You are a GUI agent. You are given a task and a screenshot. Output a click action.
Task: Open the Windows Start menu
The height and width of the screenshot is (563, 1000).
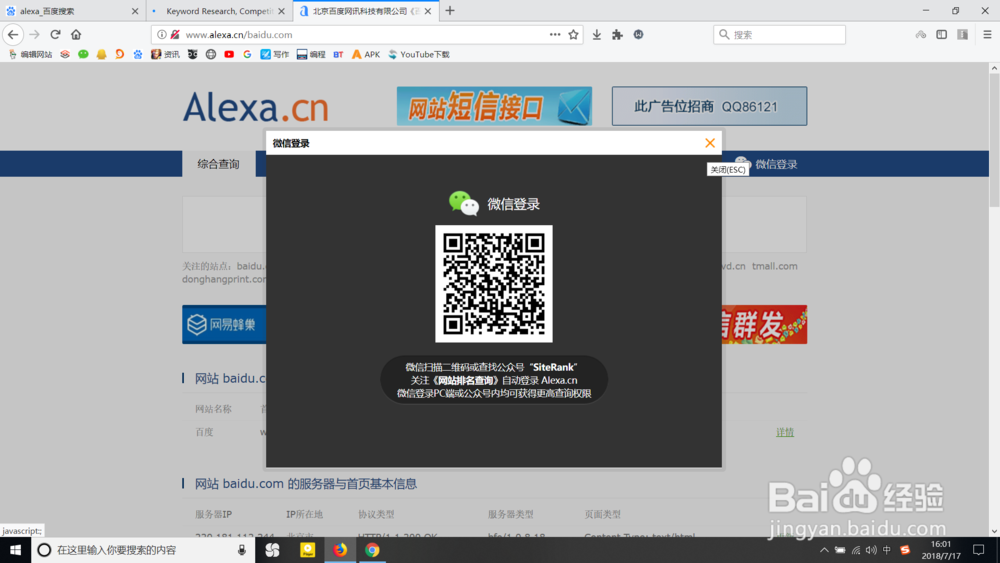tap(15, 550)
